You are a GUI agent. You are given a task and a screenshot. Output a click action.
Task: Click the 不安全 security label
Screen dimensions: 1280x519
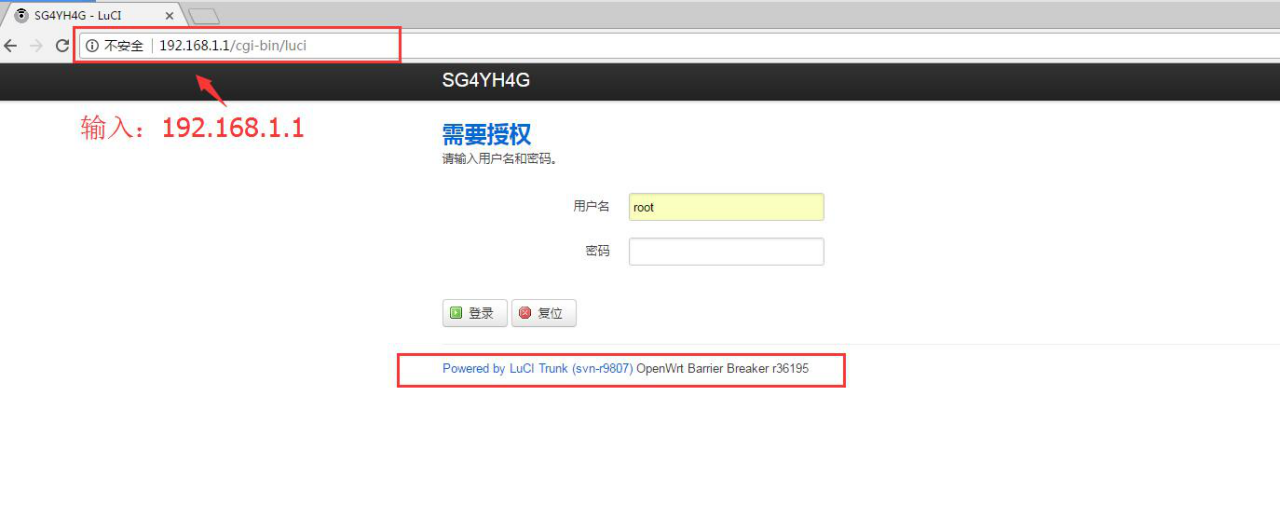(x=124, y=46)
